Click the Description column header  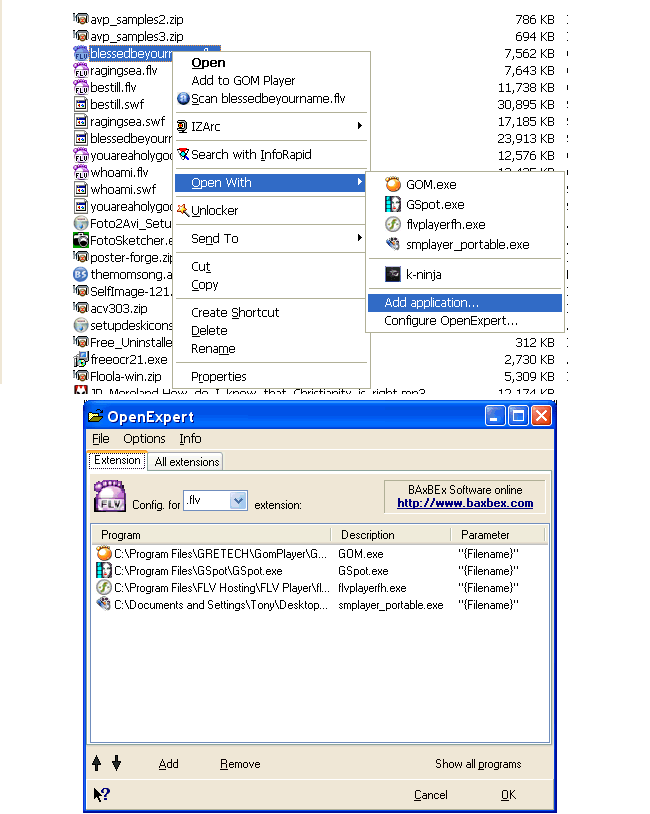tap(390, 535)
